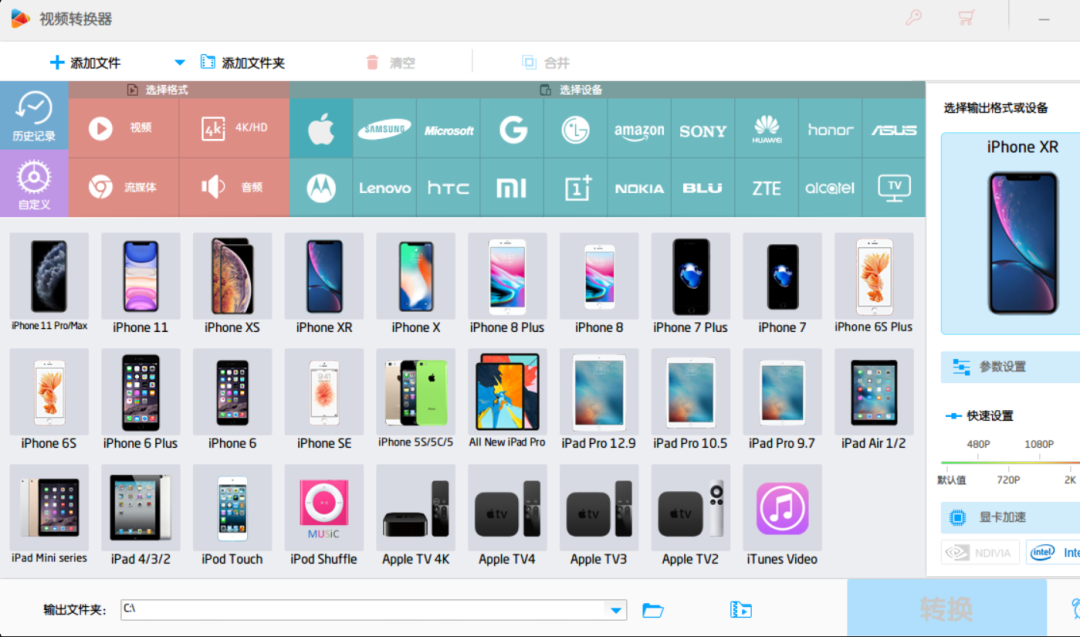The width and height of the screenshot is (1080, 637).
Task: Open the output video folder icon
Action: pos(740,610)
